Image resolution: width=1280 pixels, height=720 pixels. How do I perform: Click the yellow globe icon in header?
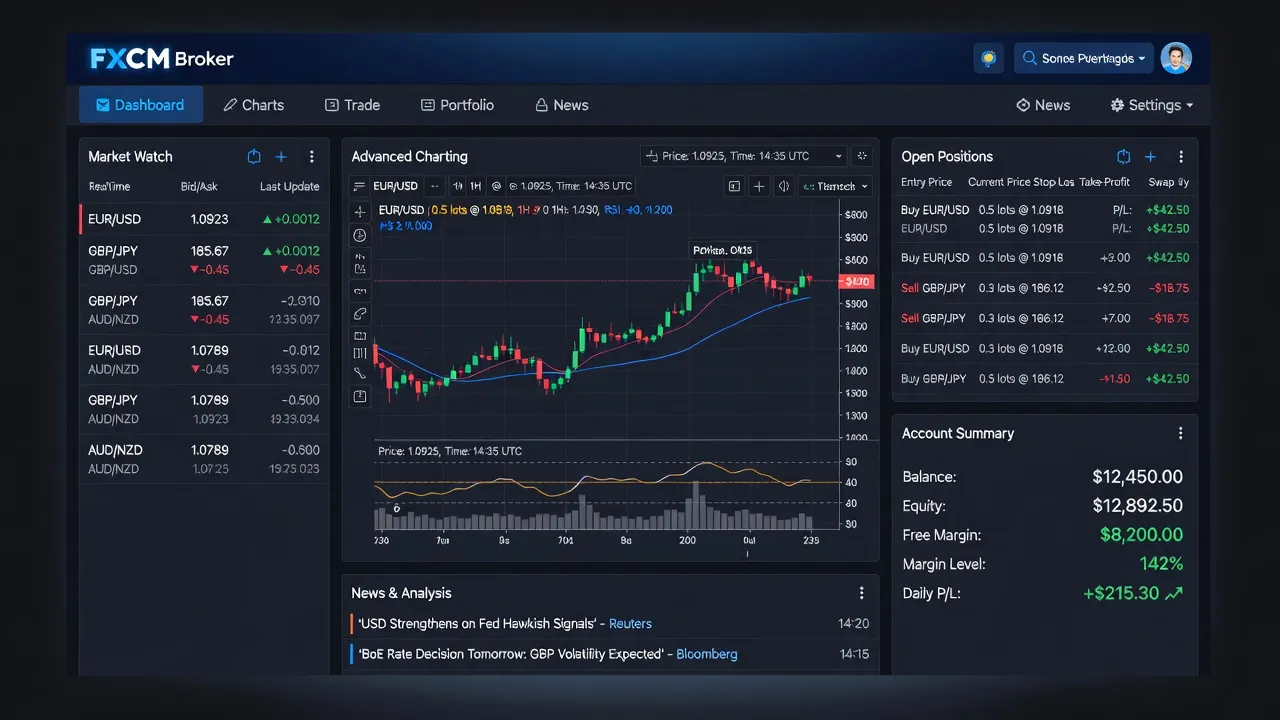(988, 58)
